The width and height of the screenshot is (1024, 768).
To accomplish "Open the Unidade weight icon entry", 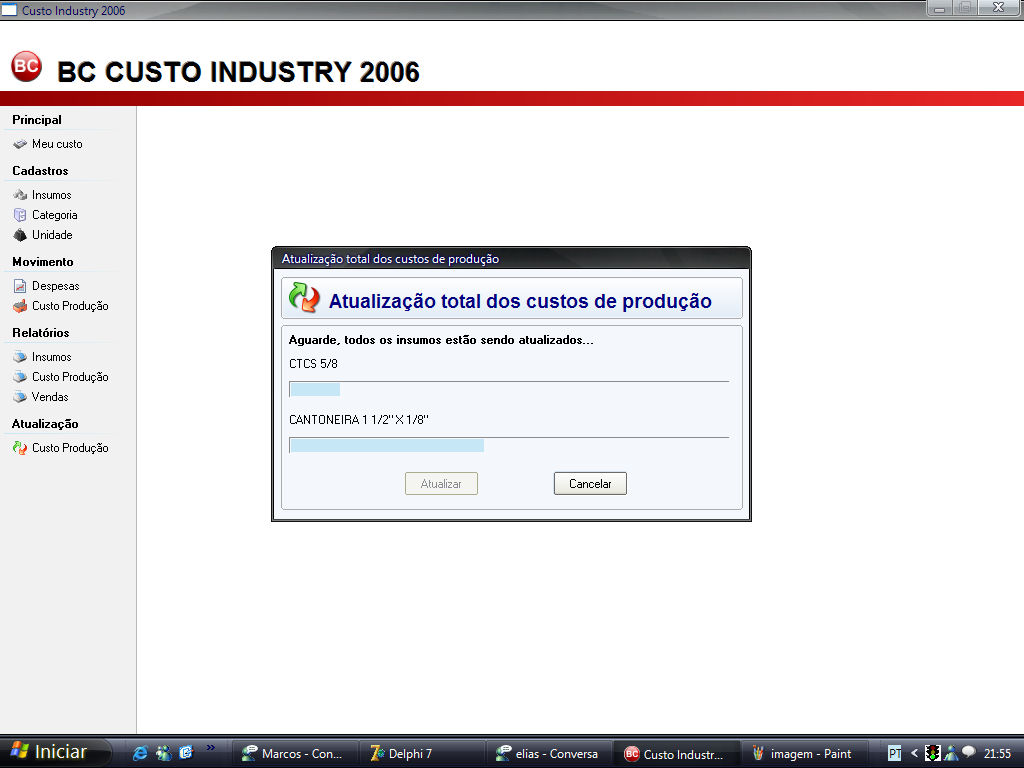I will coord(20,235).
